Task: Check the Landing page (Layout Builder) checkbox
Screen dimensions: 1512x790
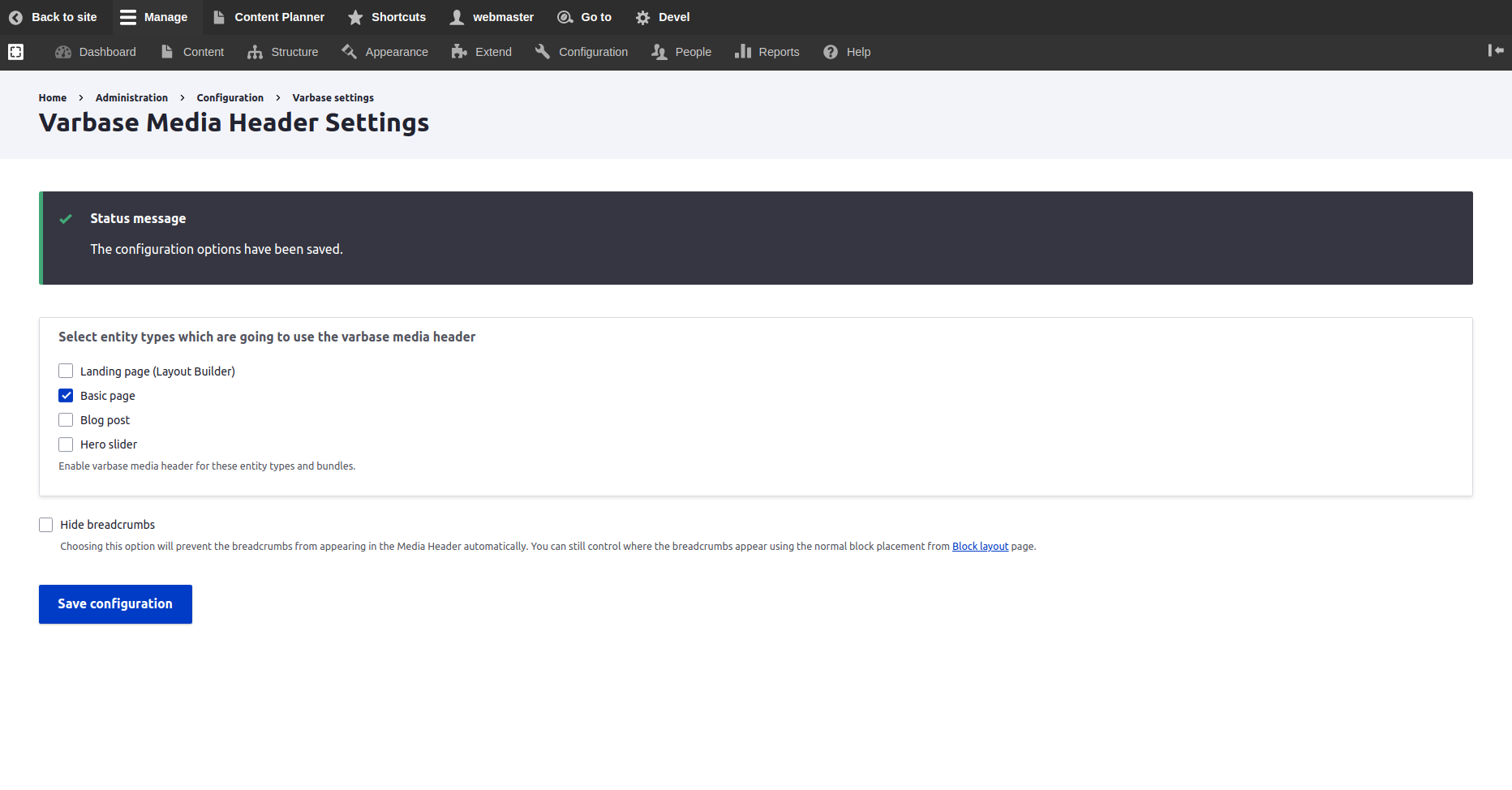Action: (x=66, y=371)
